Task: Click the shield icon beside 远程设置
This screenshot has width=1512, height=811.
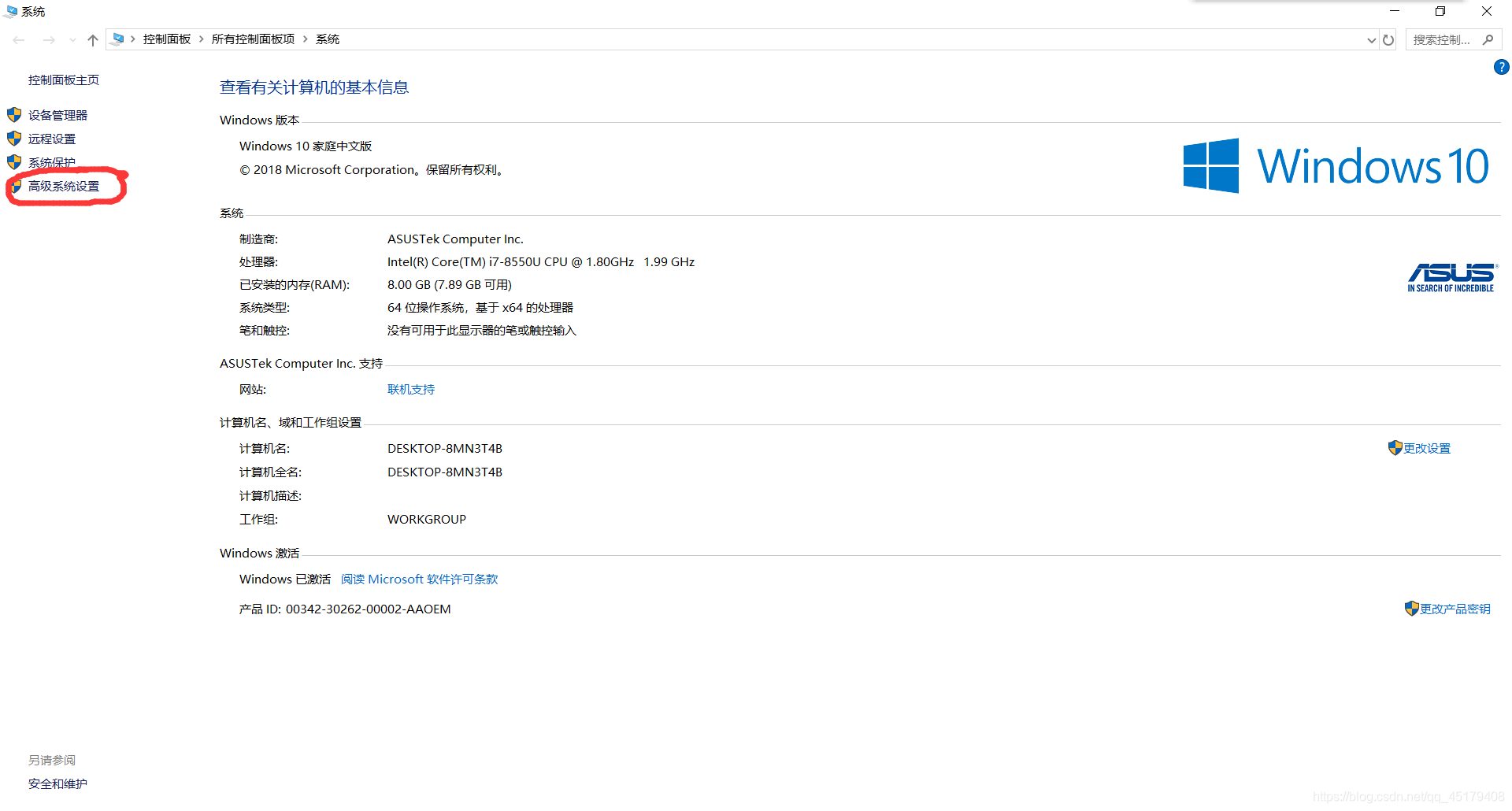Action: click(x=14, y=139)
